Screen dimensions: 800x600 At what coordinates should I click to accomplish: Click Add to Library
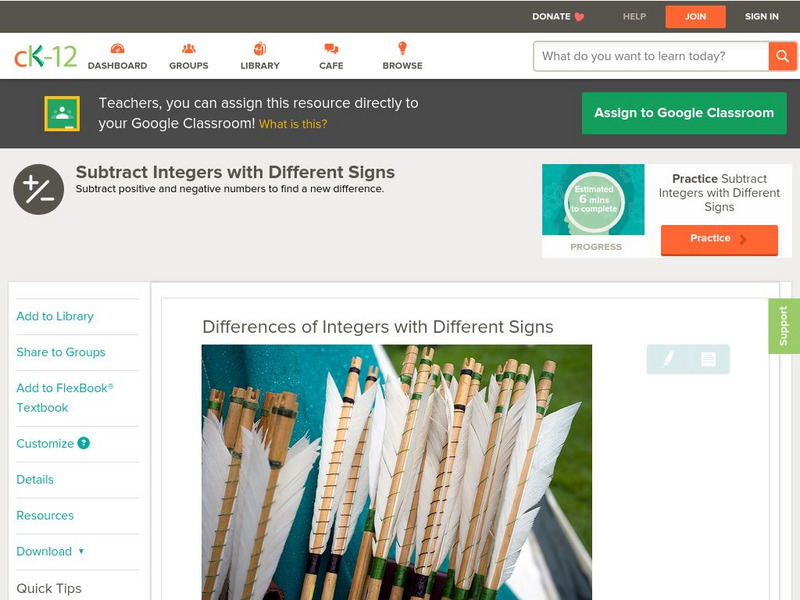click(55, 316)
